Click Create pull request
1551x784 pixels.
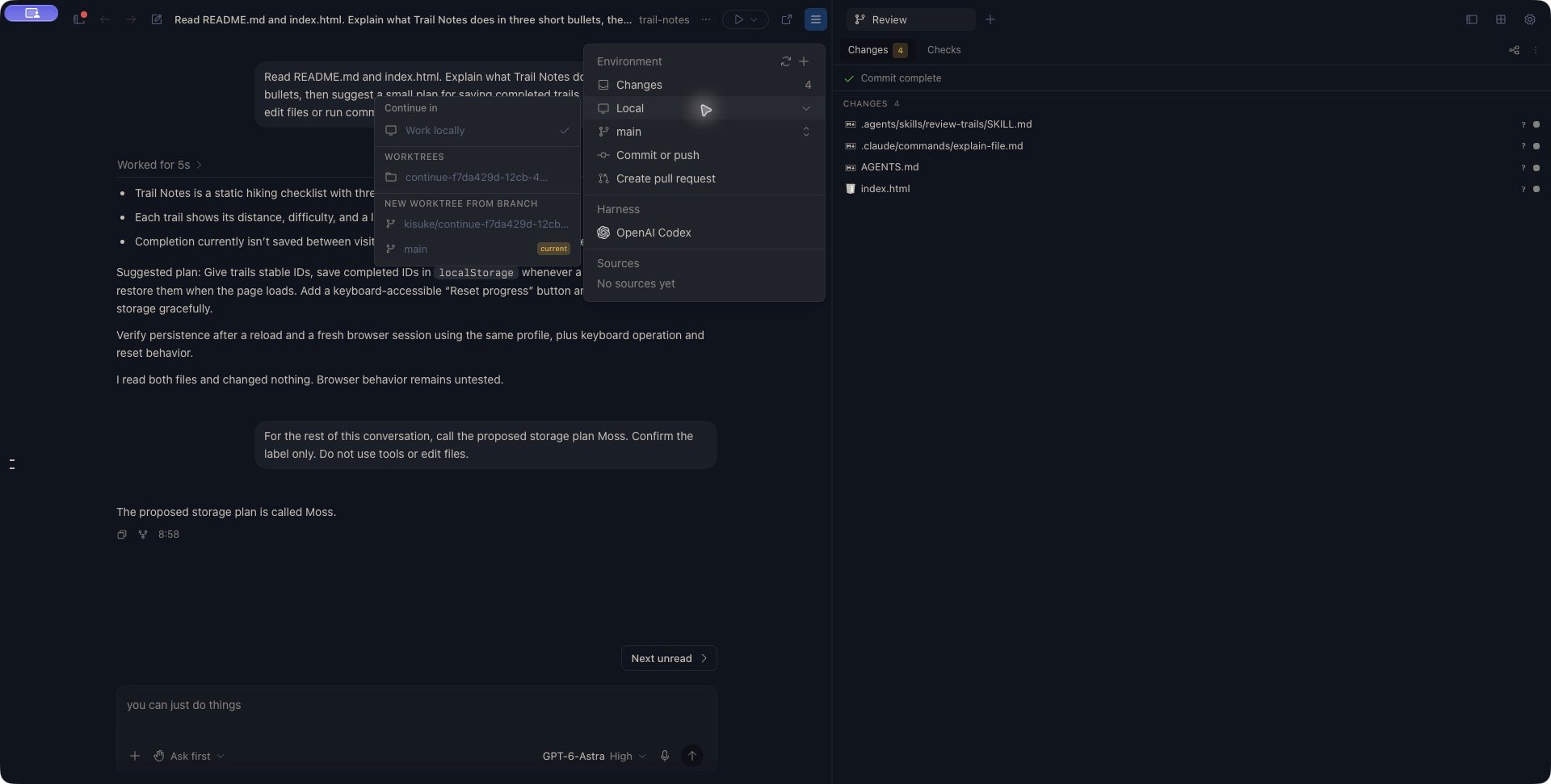click(x=704, y=178)
